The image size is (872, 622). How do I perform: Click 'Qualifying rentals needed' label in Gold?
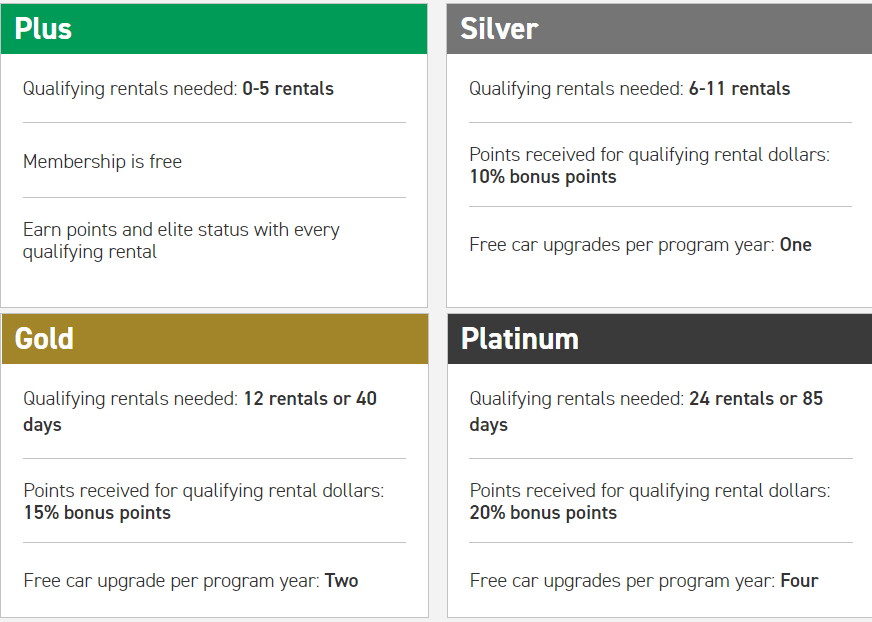(131, 399)
